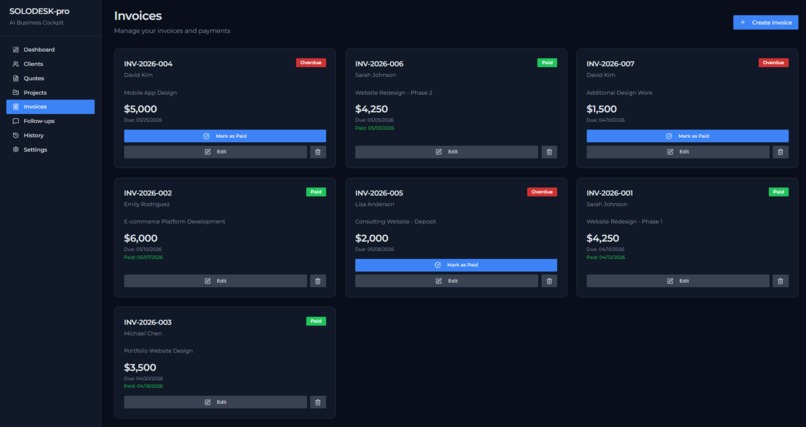Click the INV-2026-001 invoice number
806x427 pixels.
[610, 193]
